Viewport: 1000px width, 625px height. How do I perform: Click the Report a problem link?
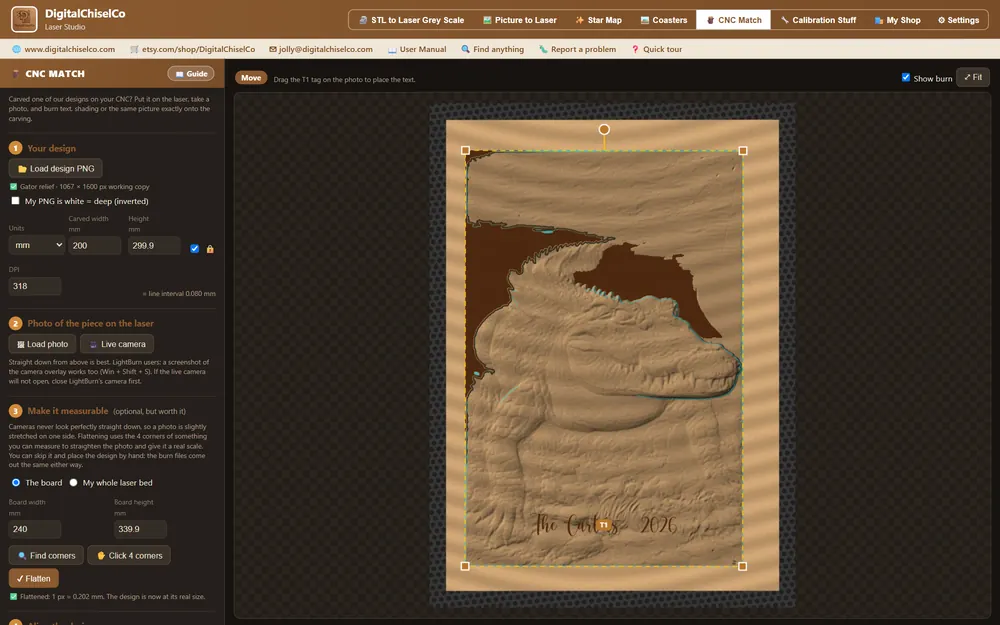click(x=577, y=49)
